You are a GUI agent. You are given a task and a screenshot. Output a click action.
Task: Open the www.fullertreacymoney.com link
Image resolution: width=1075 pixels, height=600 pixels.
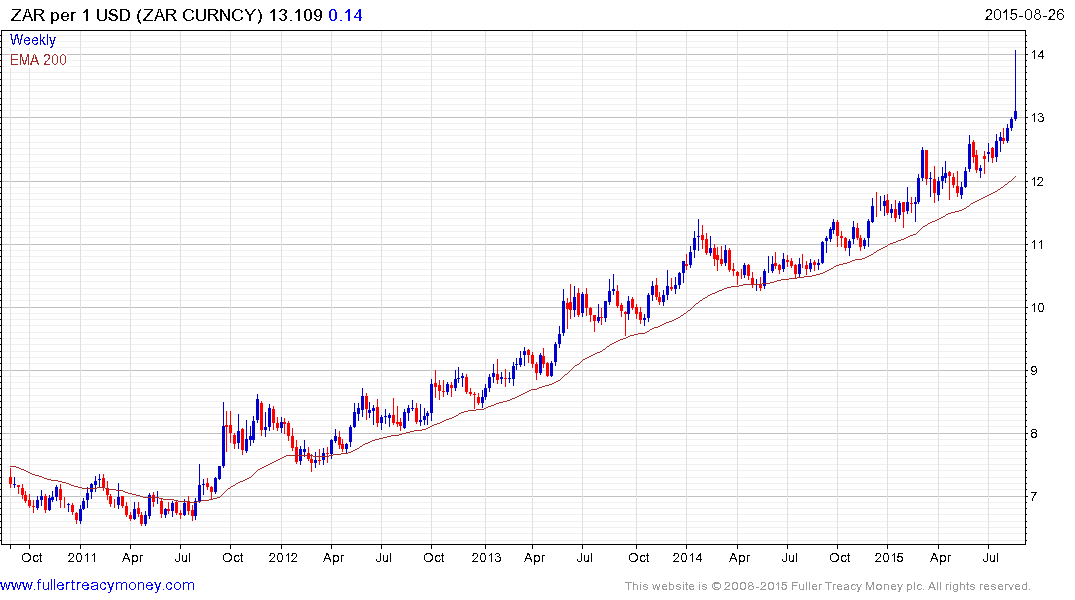point(97,585)
